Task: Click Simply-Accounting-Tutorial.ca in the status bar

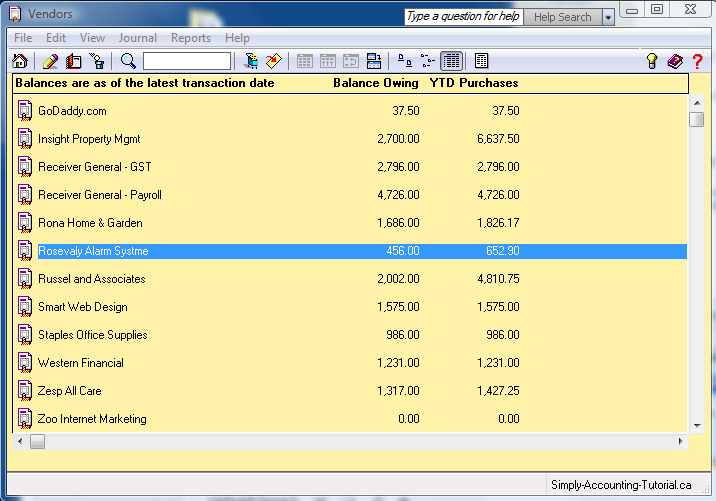Action: [x=621, y=485]
